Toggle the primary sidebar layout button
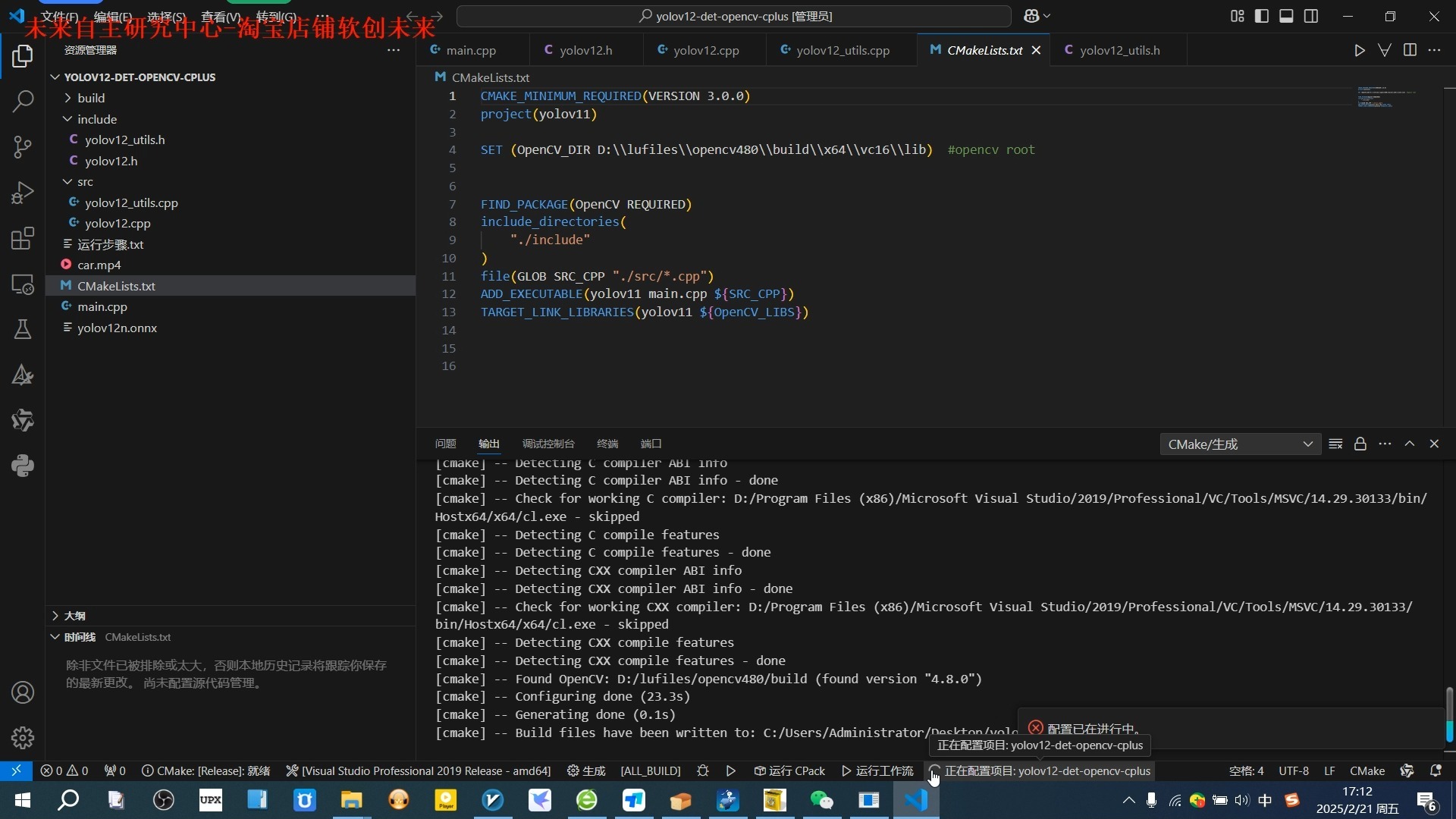 [1262, 16]
